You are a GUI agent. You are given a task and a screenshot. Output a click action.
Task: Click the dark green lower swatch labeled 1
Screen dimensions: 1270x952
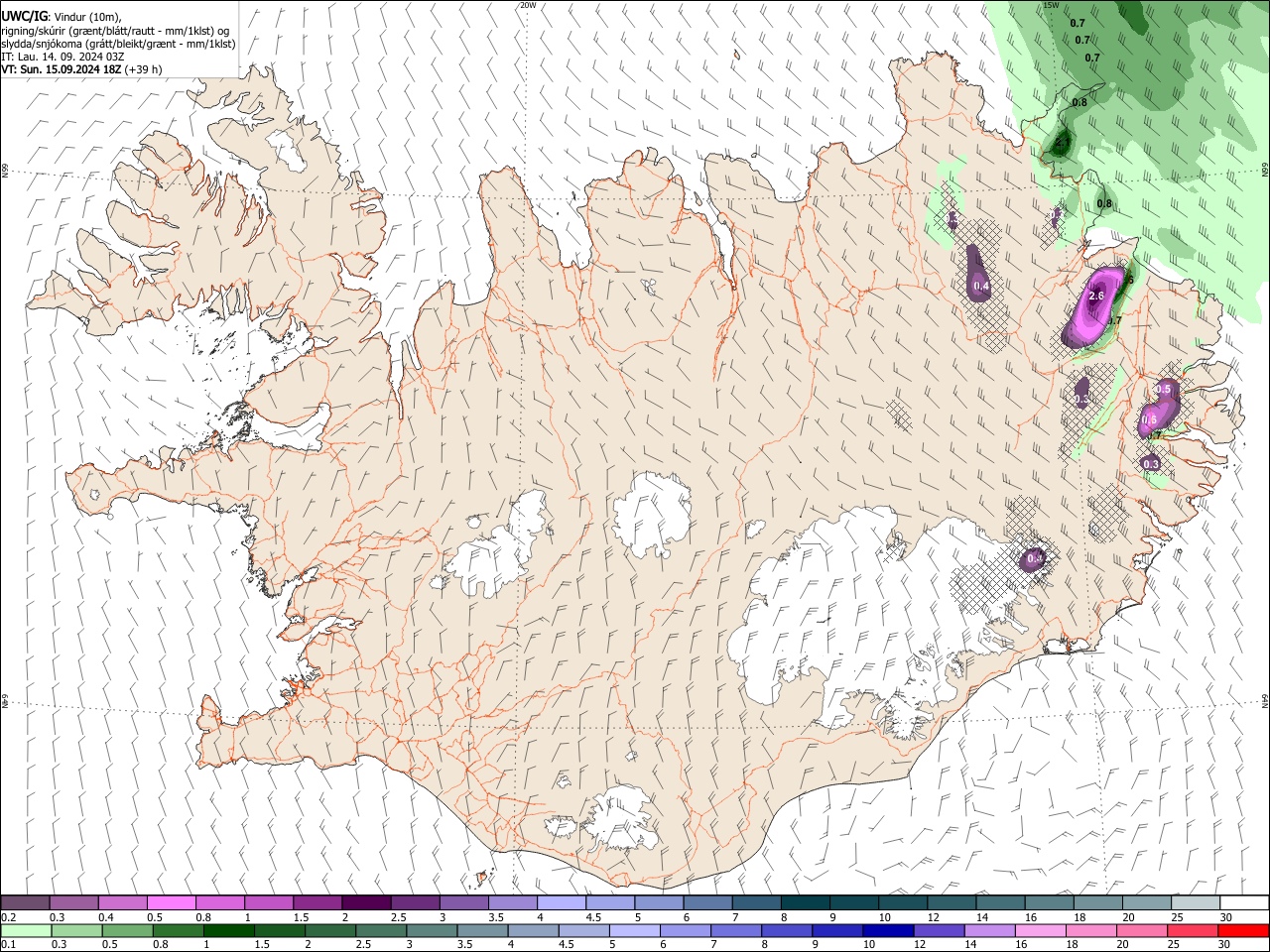coord(228,930)
